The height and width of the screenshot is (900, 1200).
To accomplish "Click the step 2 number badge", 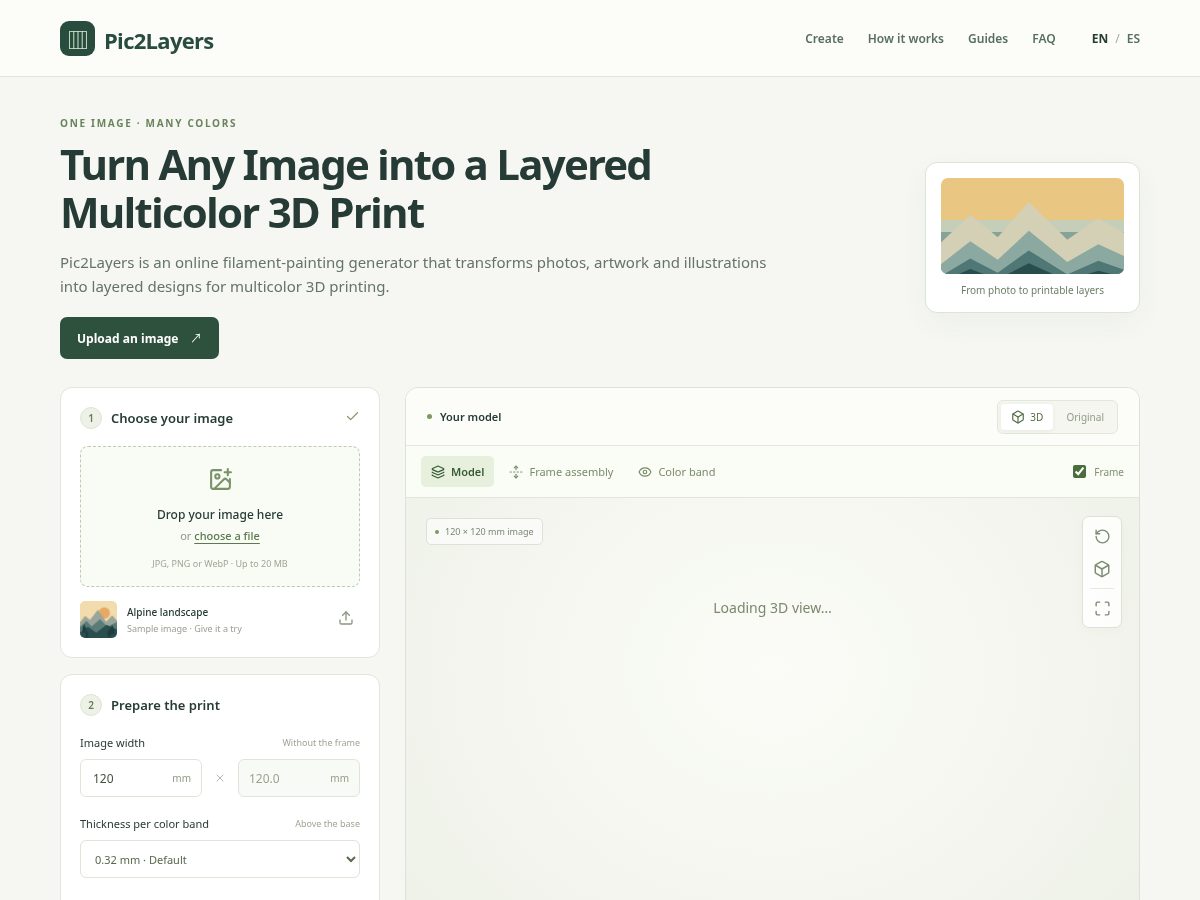I will (91, 705).
